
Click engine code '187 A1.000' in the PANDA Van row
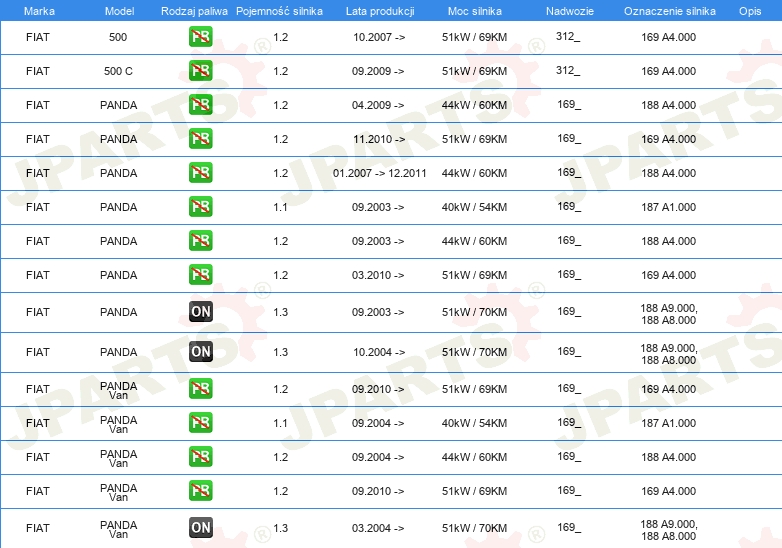coord(669,423)
